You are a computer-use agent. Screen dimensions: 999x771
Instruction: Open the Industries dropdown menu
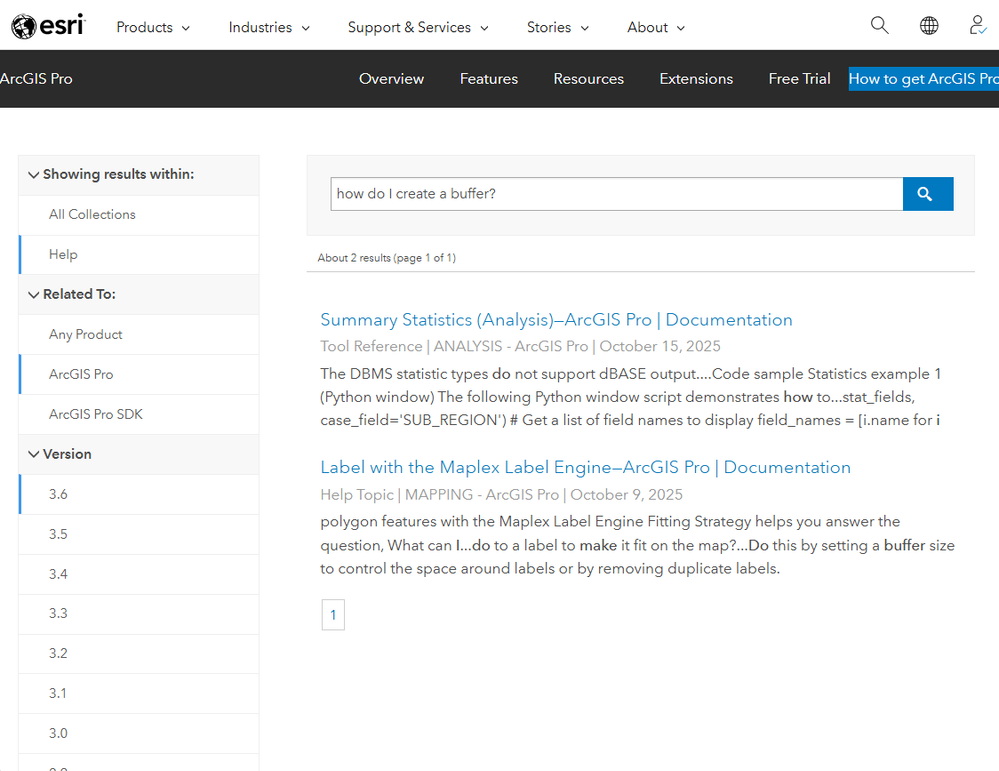tap(269, 27)
